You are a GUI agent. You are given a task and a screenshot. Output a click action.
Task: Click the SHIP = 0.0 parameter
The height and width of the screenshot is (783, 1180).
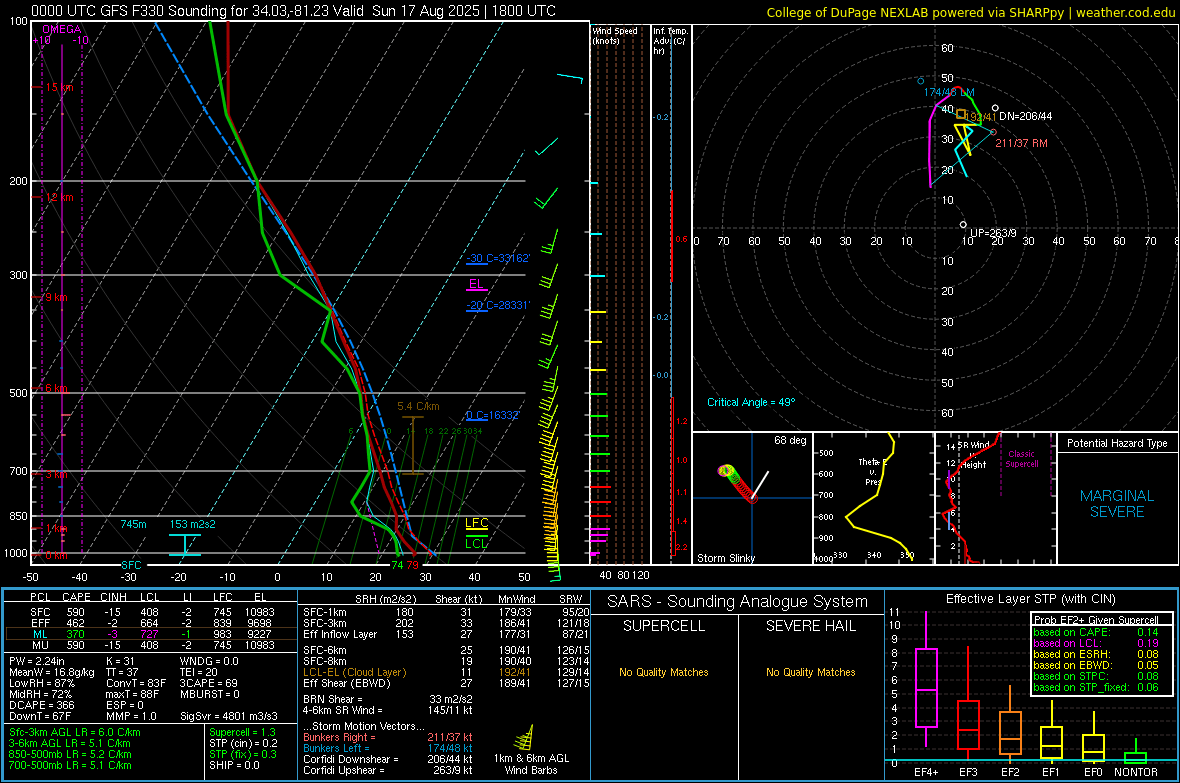click(234, 765)
